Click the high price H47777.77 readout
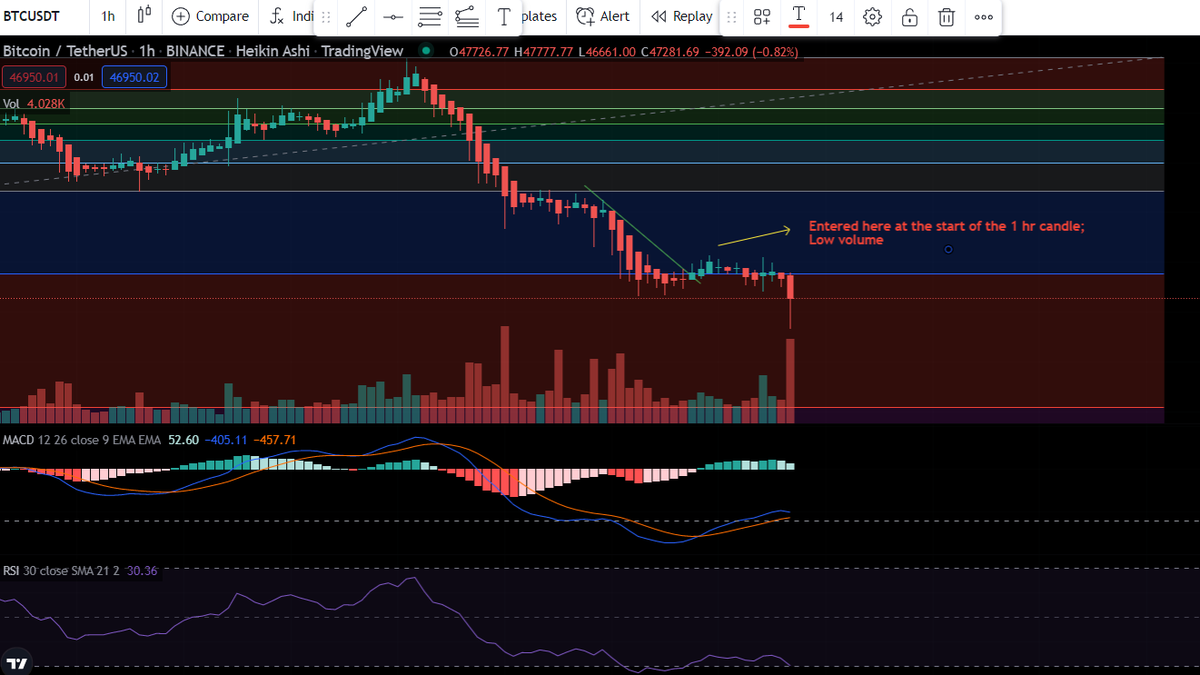1200x675 pixels. [x=543, y=51]
